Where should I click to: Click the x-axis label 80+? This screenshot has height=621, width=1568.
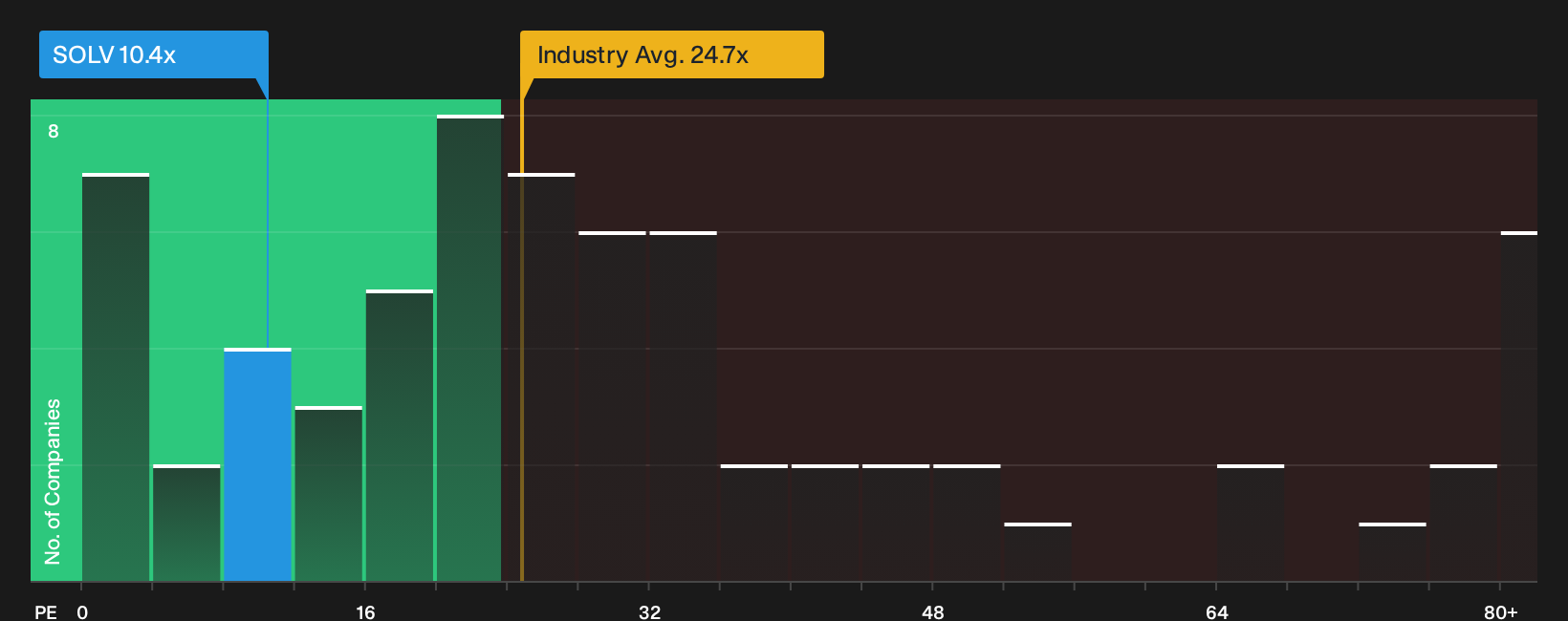pos(1500,611)
